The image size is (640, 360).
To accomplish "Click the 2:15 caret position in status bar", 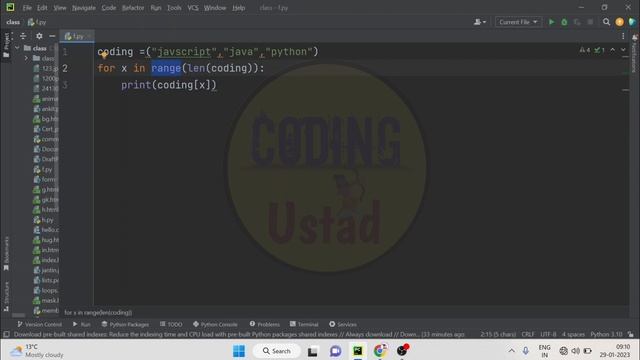I will click(x=498, y=334).
